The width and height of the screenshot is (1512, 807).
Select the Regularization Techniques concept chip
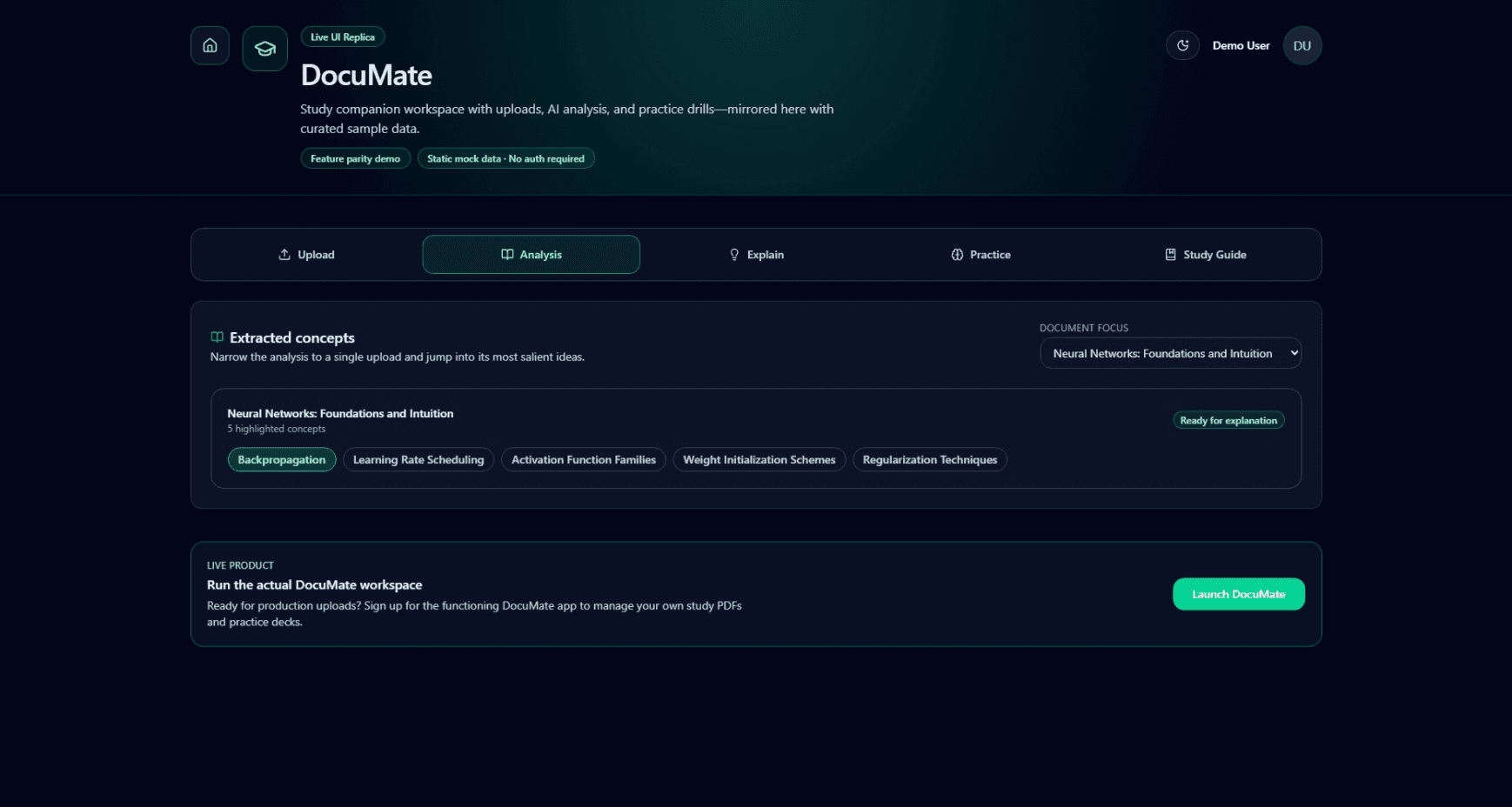[x=929, y=459]
